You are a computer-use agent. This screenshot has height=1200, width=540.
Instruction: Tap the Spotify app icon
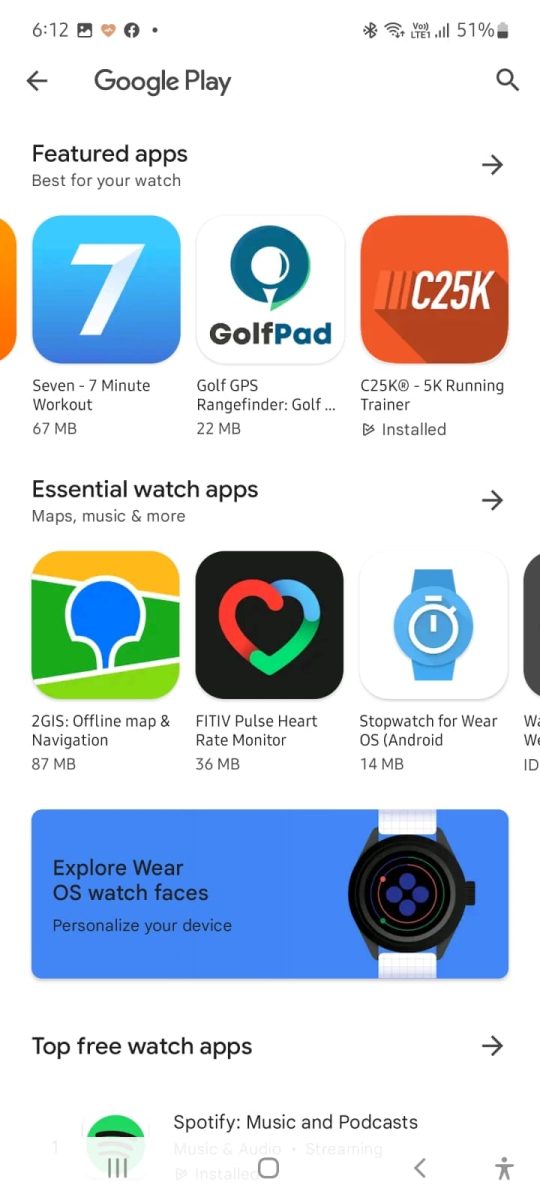116,1145
